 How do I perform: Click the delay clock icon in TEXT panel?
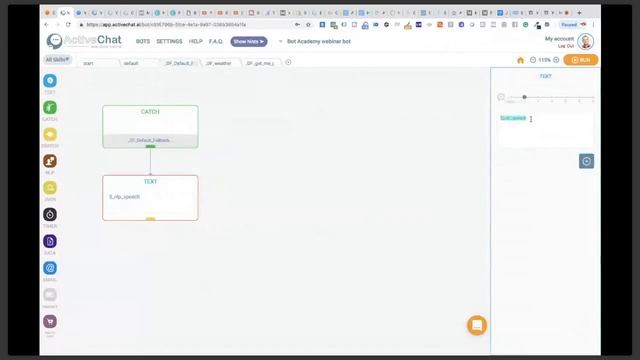501,97
